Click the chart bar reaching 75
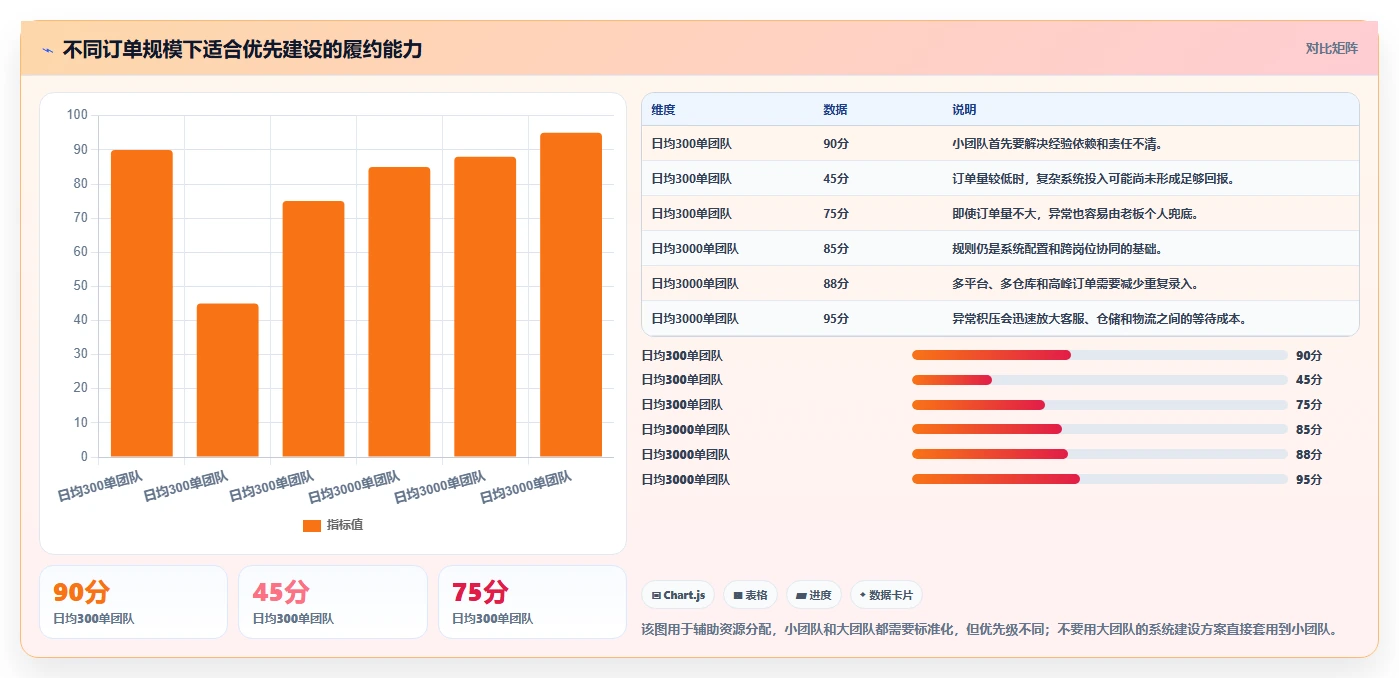Screen dimensions: 1399x678 (x=313, y=329)
